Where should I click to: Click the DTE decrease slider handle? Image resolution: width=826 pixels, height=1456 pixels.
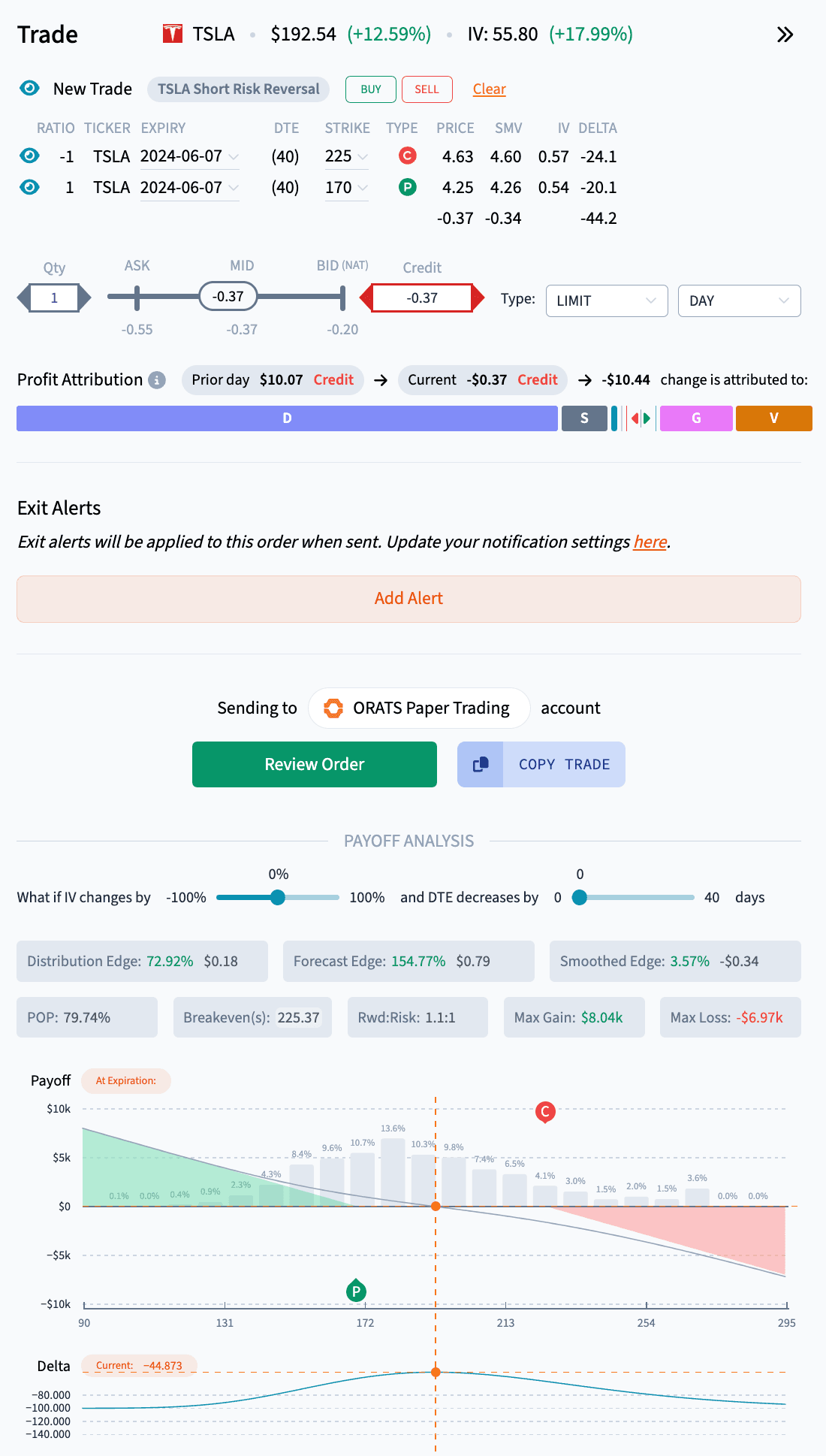point(580,897)
